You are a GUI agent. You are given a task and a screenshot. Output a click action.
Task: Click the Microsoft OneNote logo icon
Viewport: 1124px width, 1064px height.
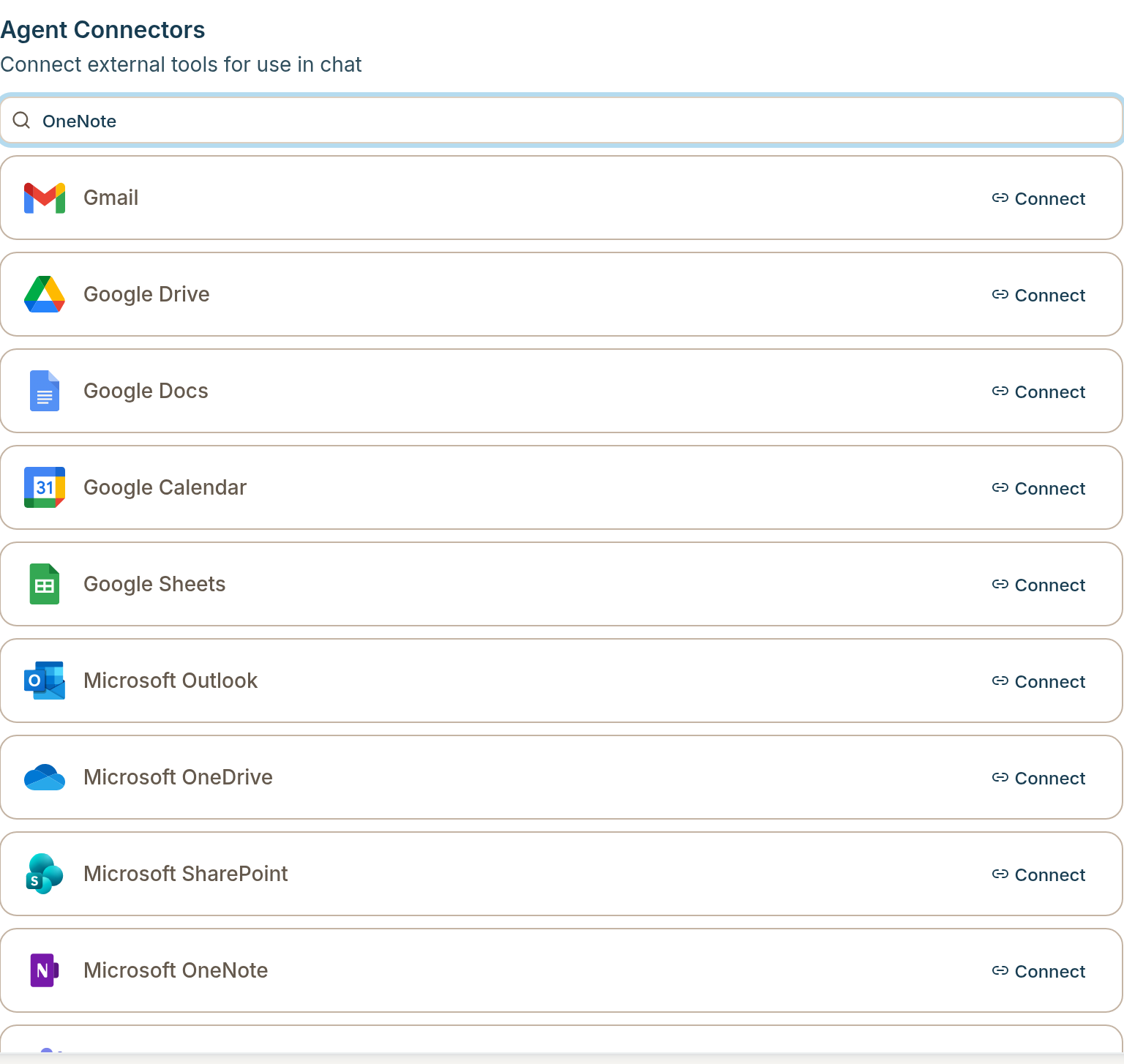click(45, 970)
